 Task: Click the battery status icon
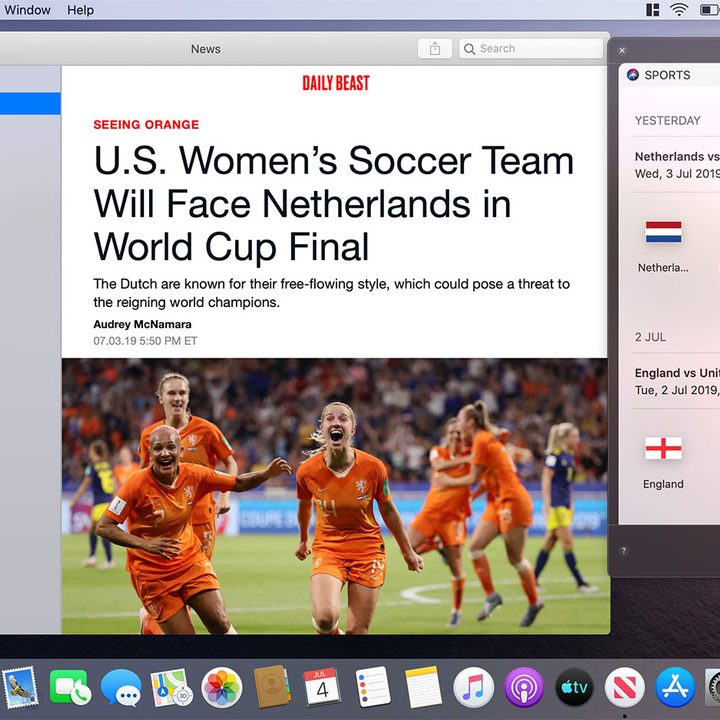click(709, 10)
